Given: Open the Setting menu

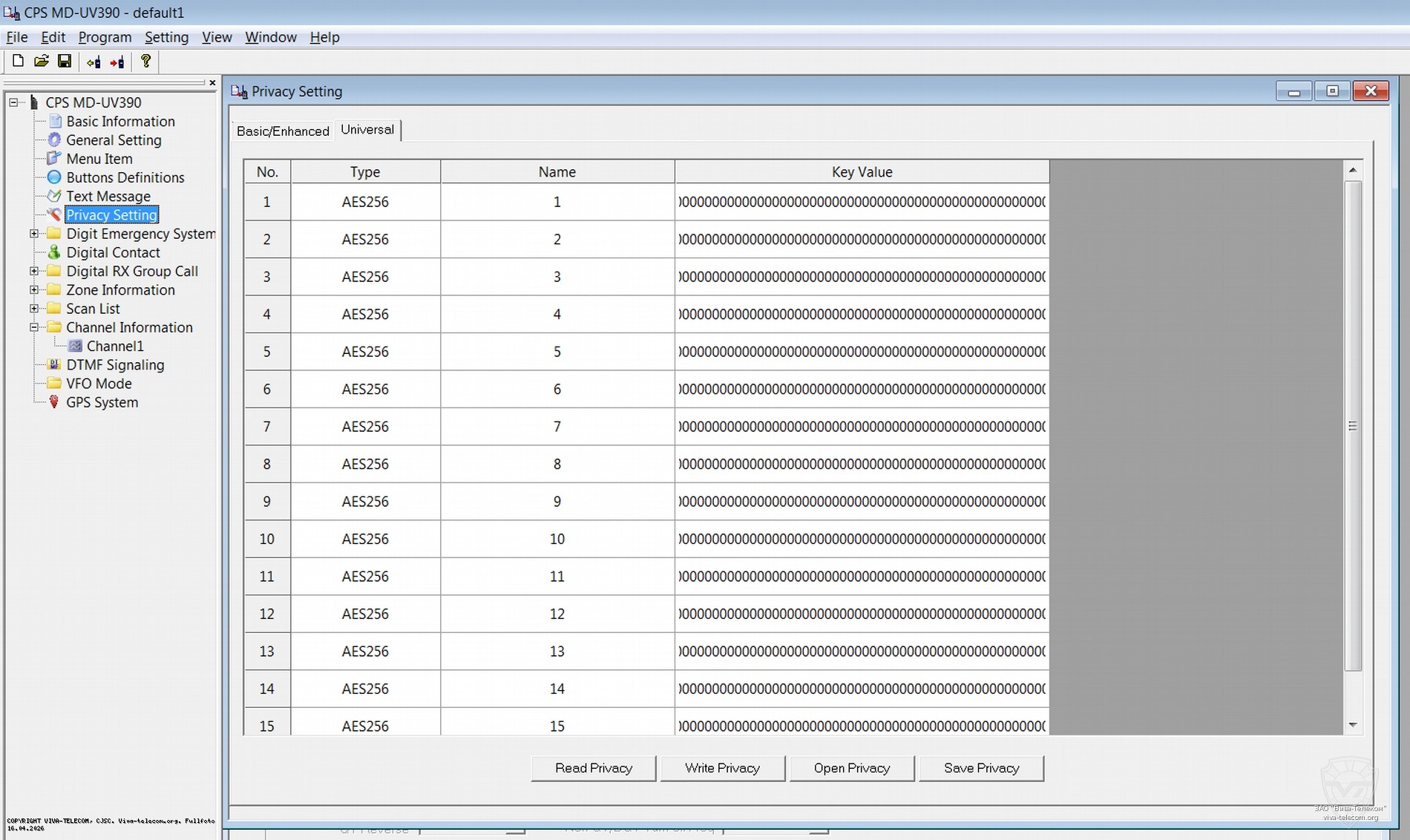Looking at the screenshot, I should point(166,37).
